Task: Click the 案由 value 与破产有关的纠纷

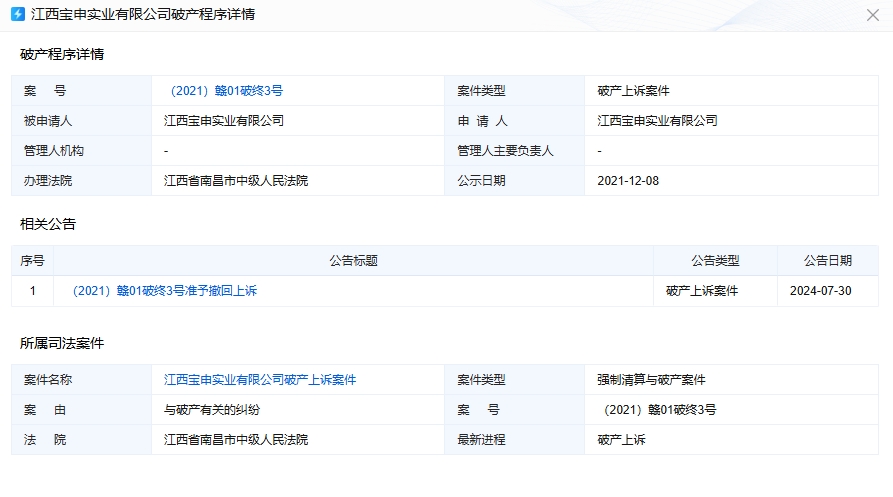Action: 212,410
